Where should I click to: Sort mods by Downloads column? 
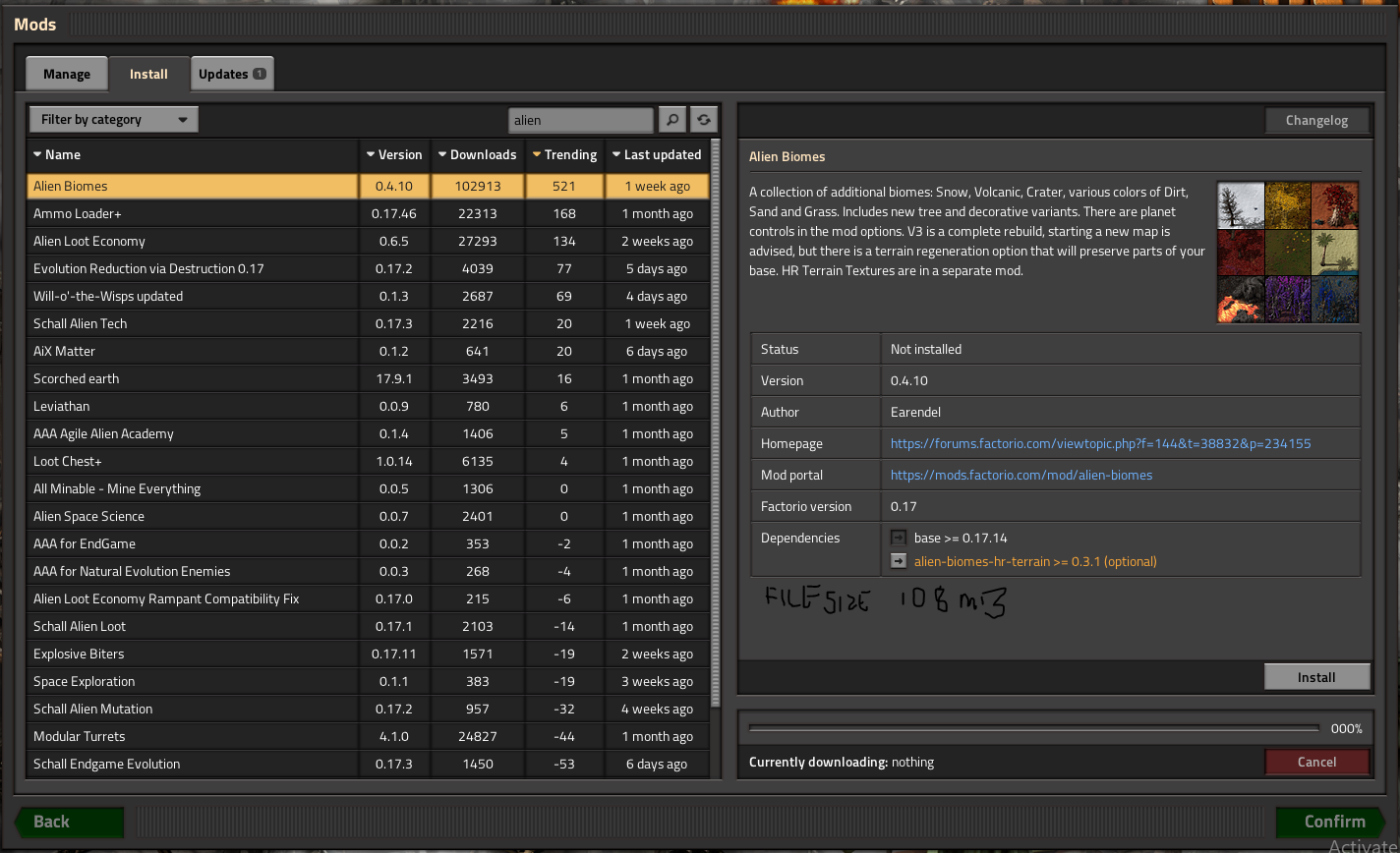476,154
